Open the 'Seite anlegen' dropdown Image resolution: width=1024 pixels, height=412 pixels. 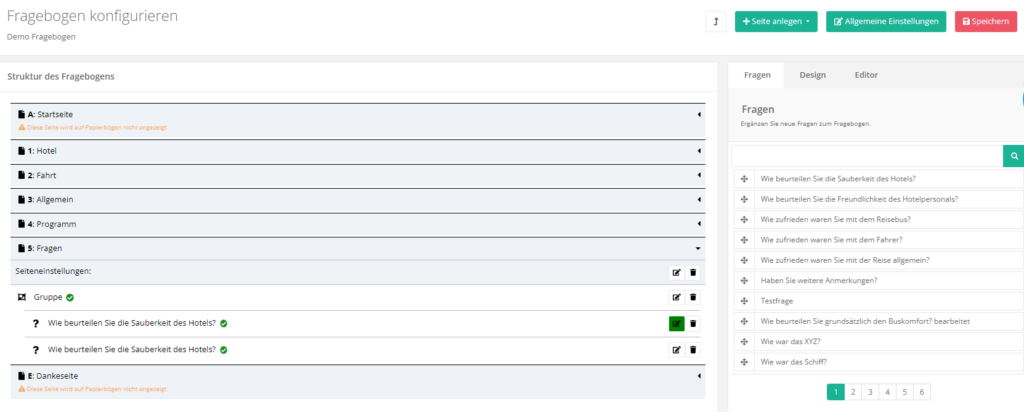pyautogui.click(x=776, y=22)
